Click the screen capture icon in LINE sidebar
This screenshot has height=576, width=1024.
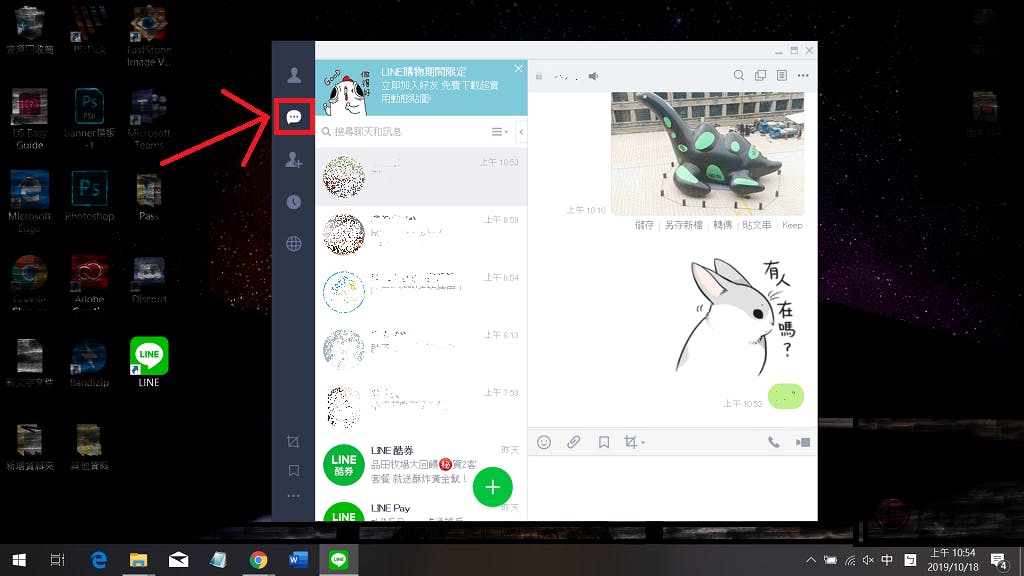click(x=293, y=442)
